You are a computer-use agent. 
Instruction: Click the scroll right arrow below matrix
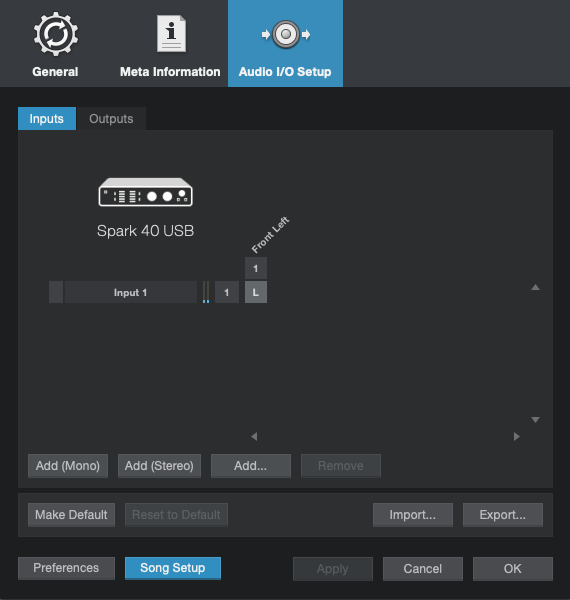coord(516,436)
